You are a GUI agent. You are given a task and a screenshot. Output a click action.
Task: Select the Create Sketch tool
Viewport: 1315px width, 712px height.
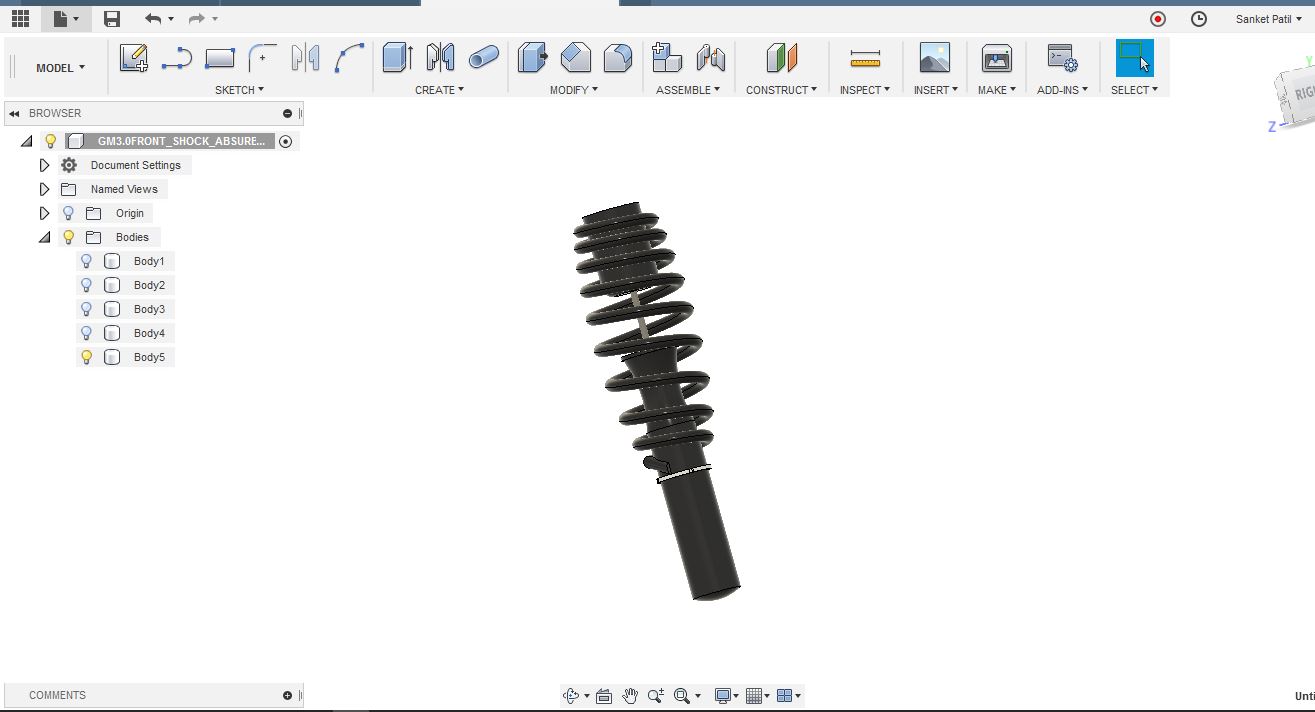[x=134, y=58]
